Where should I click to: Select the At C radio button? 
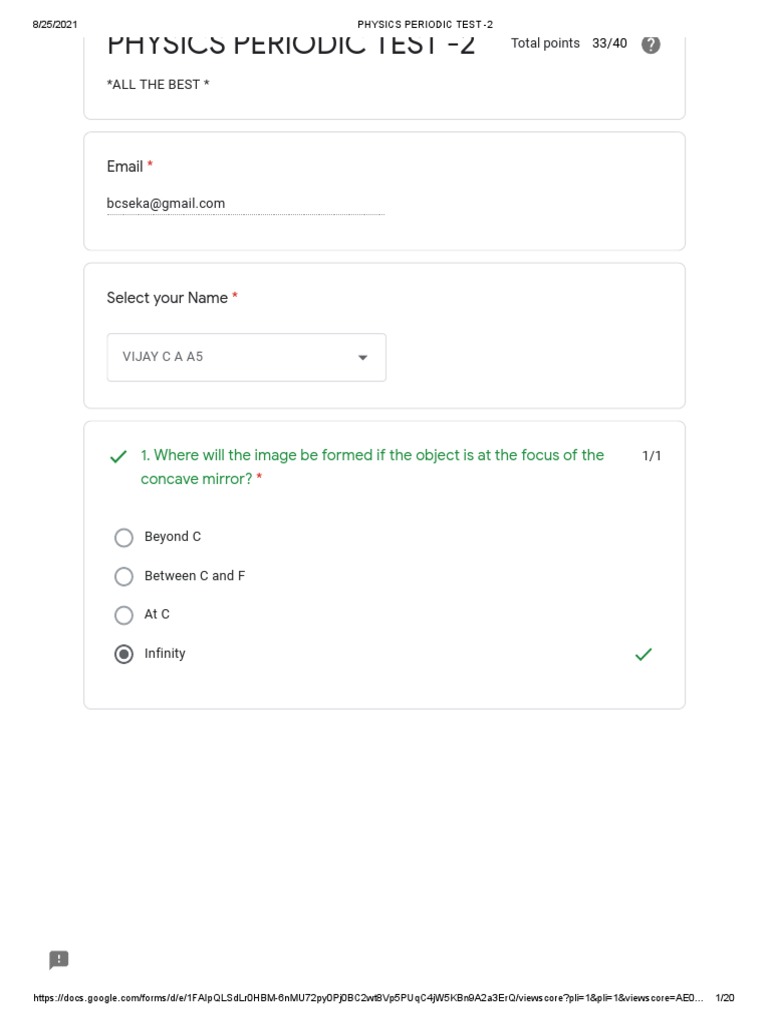click(x=124, y=615)
